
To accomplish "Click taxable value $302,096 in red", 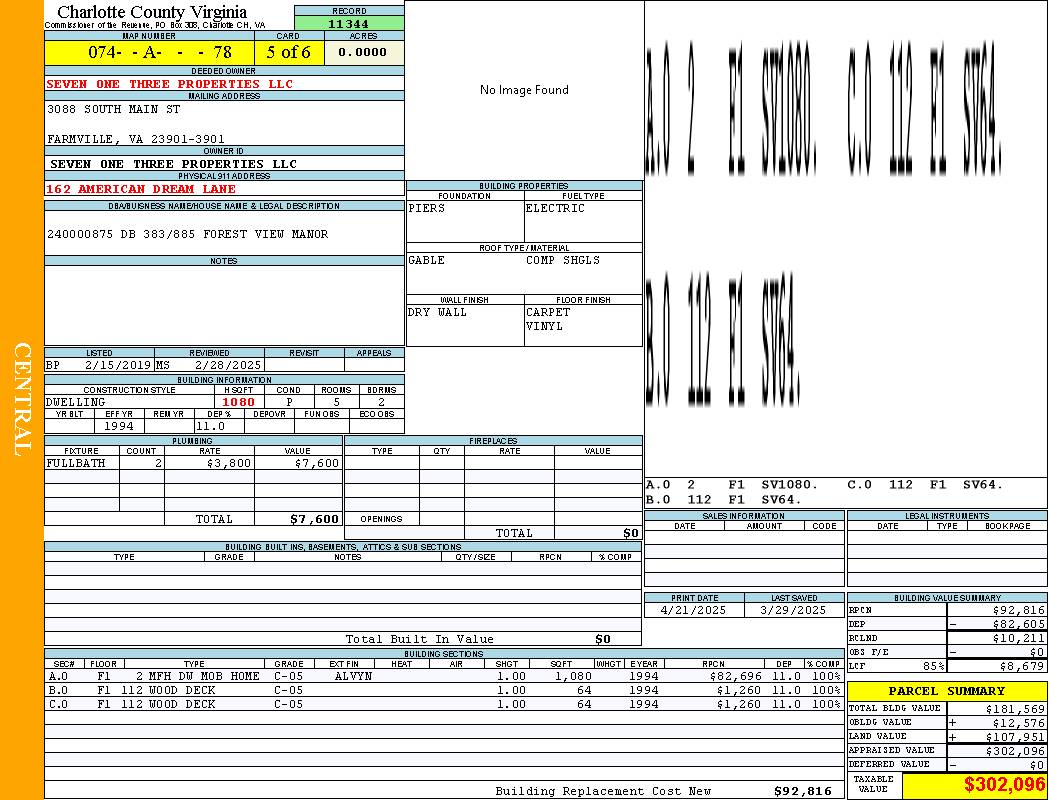I will click(1004, 785).
